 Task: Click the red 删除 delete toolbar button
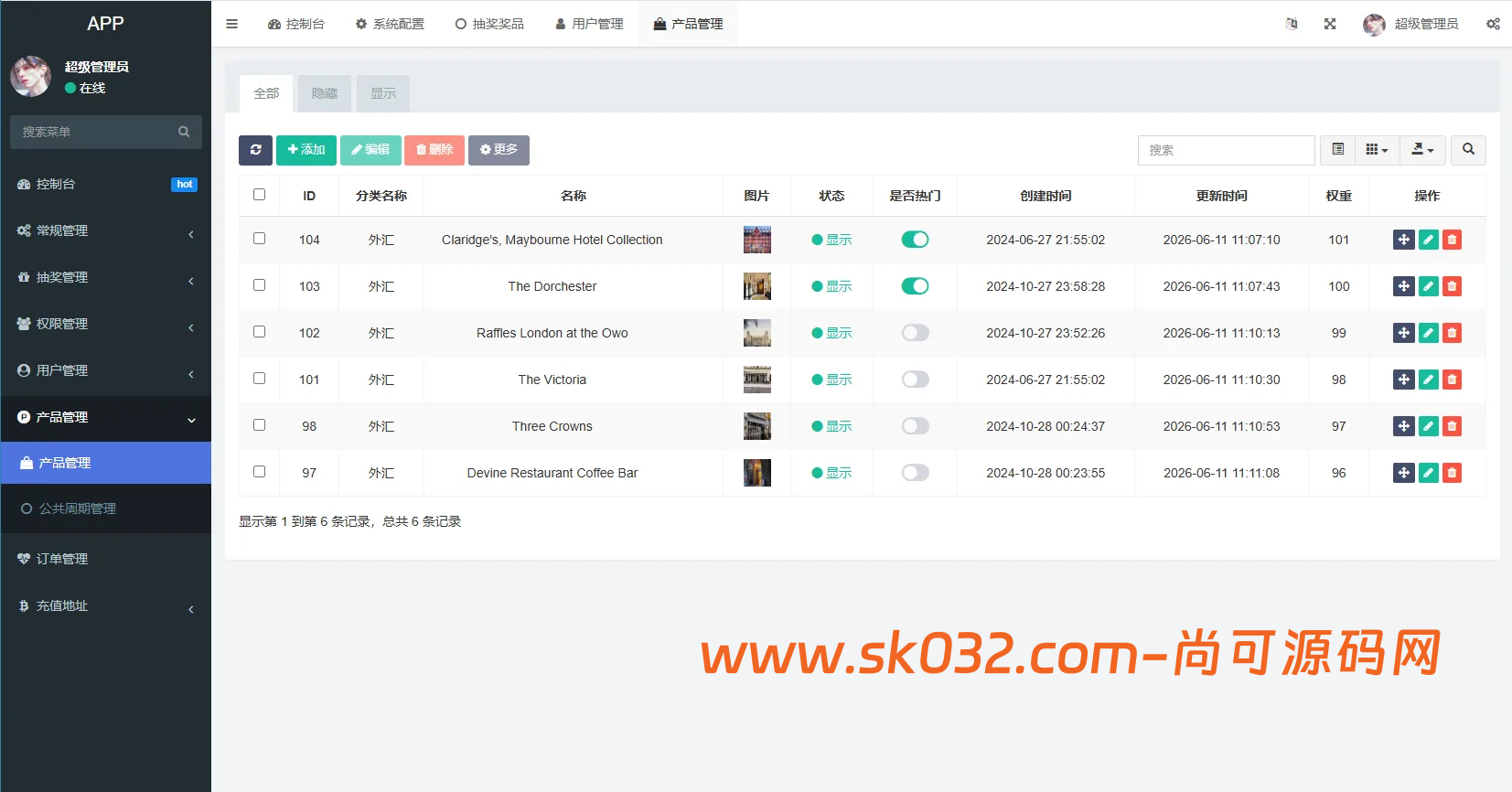point(434,150)
